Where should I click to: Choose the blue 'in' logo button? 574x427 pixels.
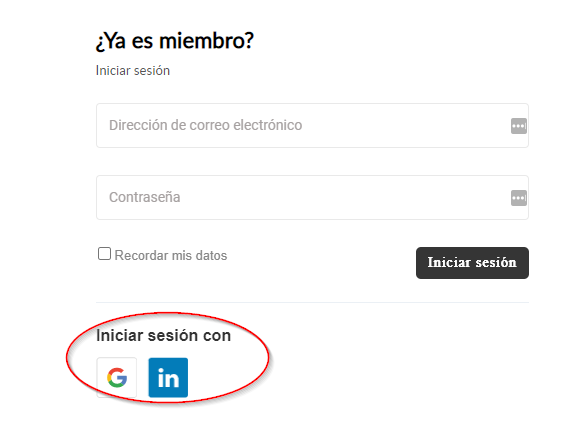[168, 378]
